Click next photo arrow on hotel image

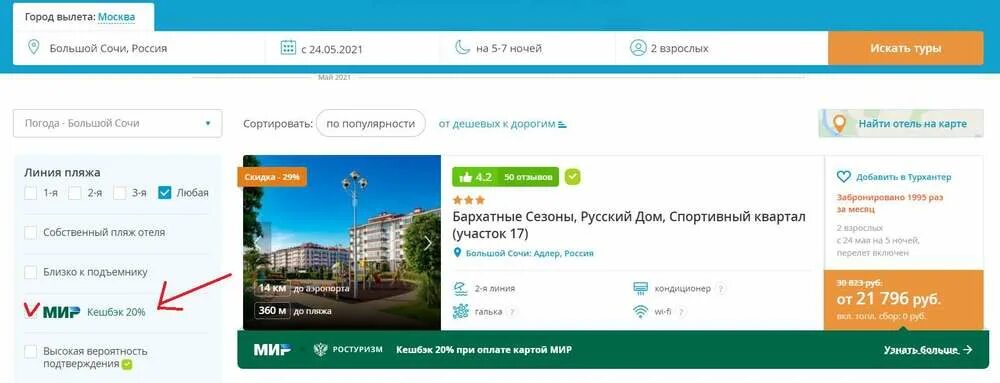tap(428, 243)
